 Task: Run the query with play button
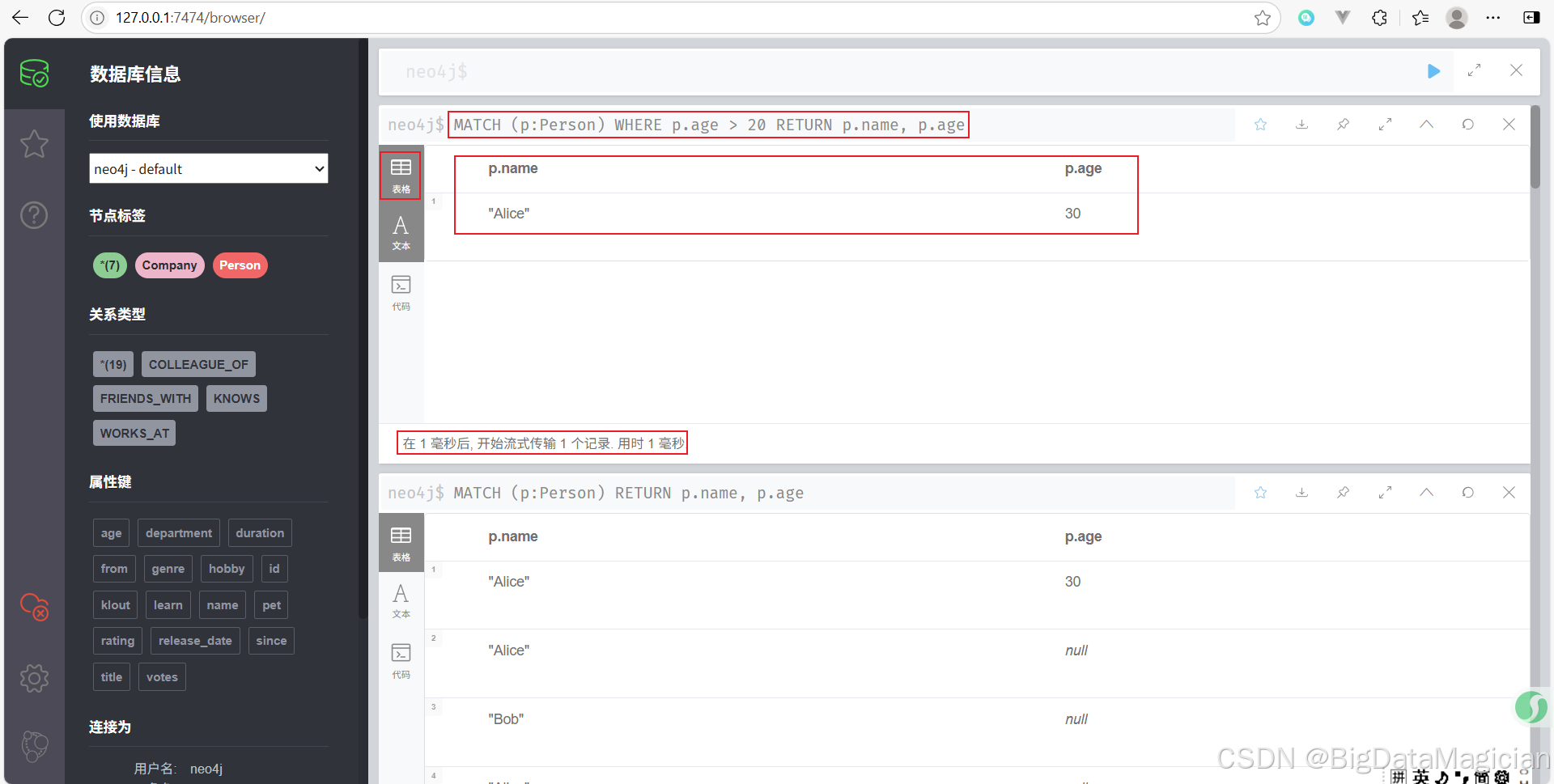click(x=1433, y=71)
